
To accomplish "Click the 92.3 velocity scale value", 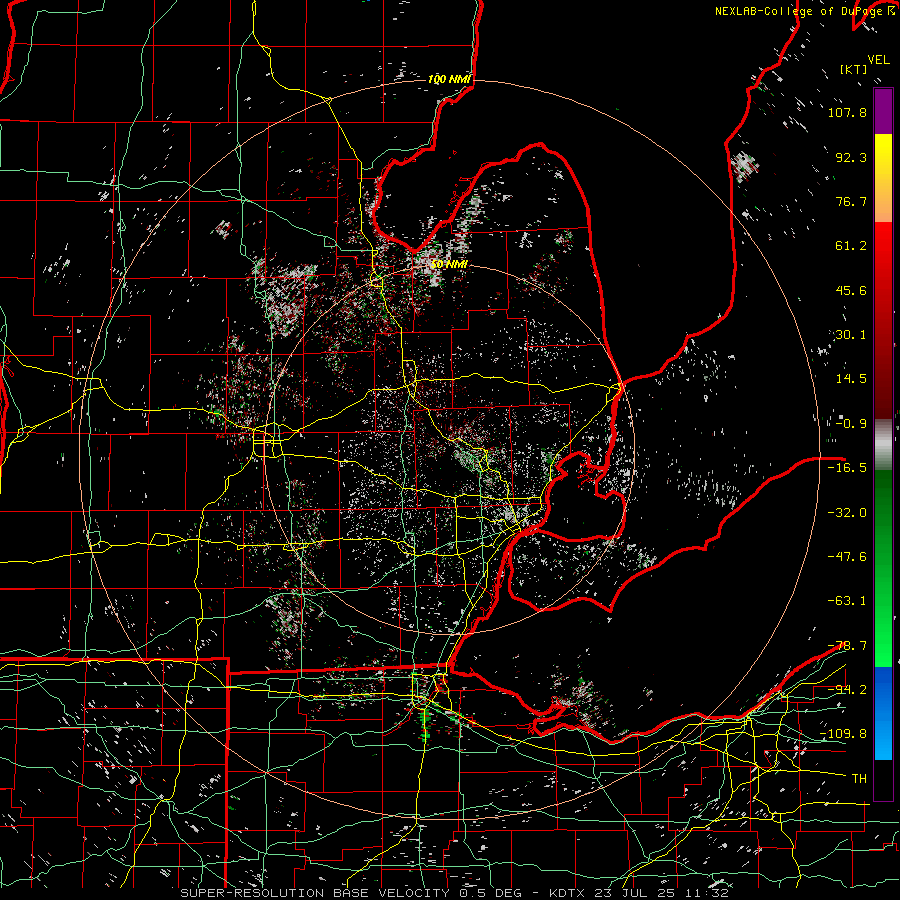I will (851, 157).
